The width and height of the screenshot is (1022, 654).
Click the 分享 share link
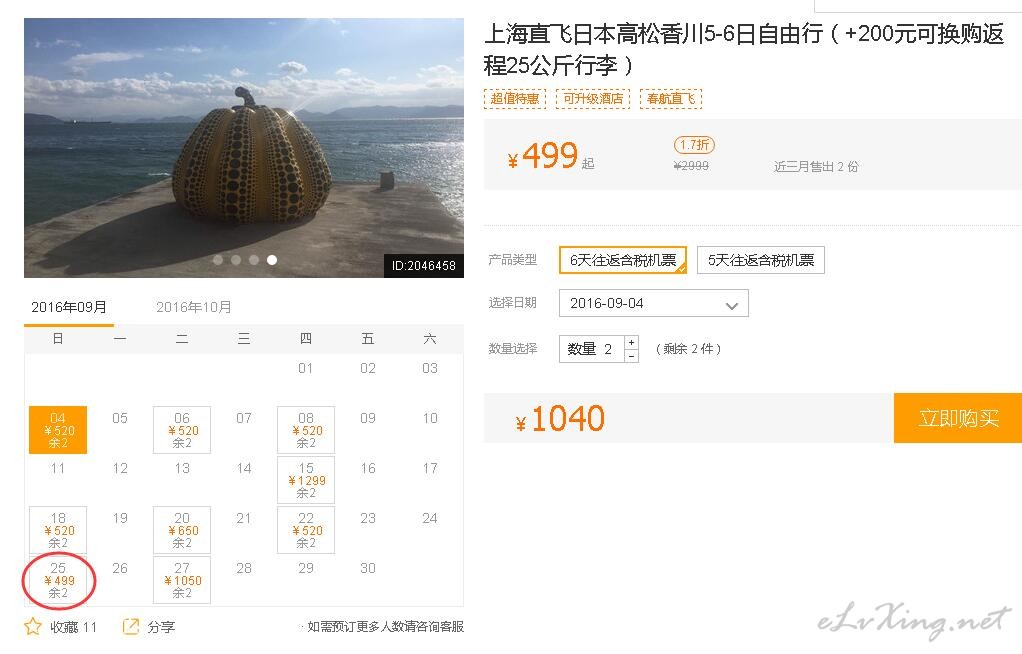pyautogui.click(x=161, y=627)
